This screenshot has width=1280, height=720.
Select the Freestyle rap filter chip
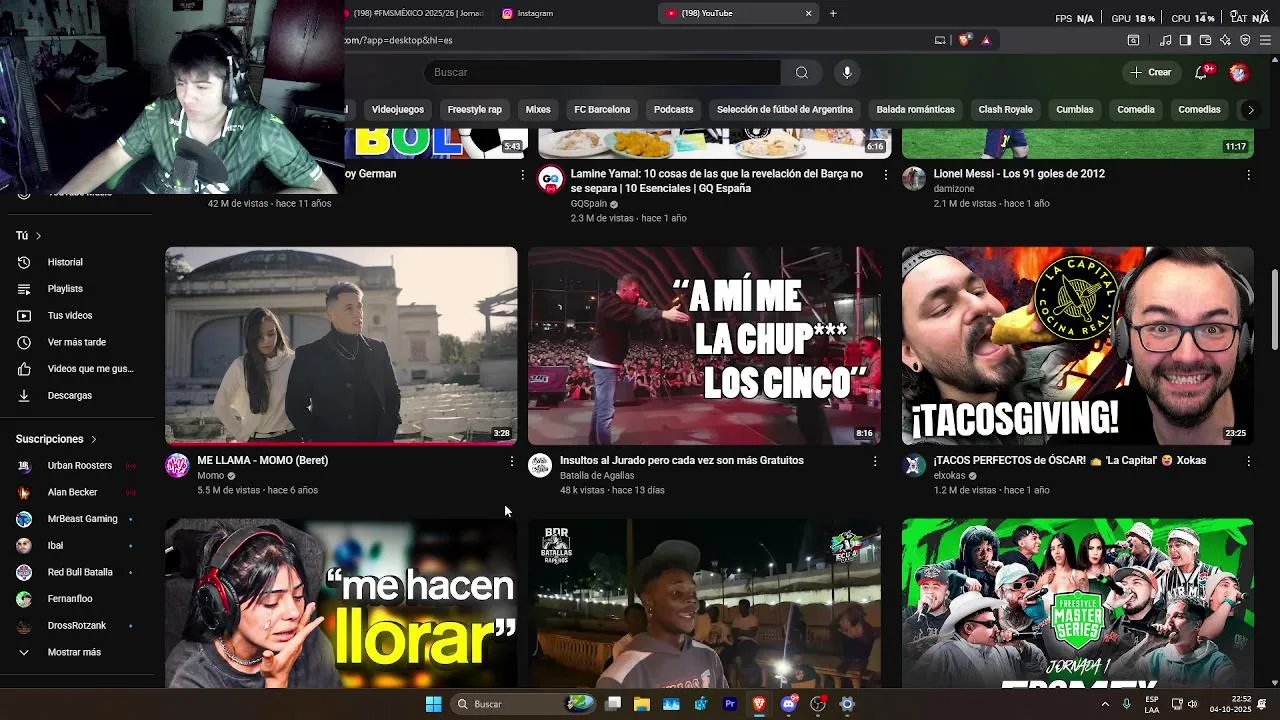coord(474,109)
